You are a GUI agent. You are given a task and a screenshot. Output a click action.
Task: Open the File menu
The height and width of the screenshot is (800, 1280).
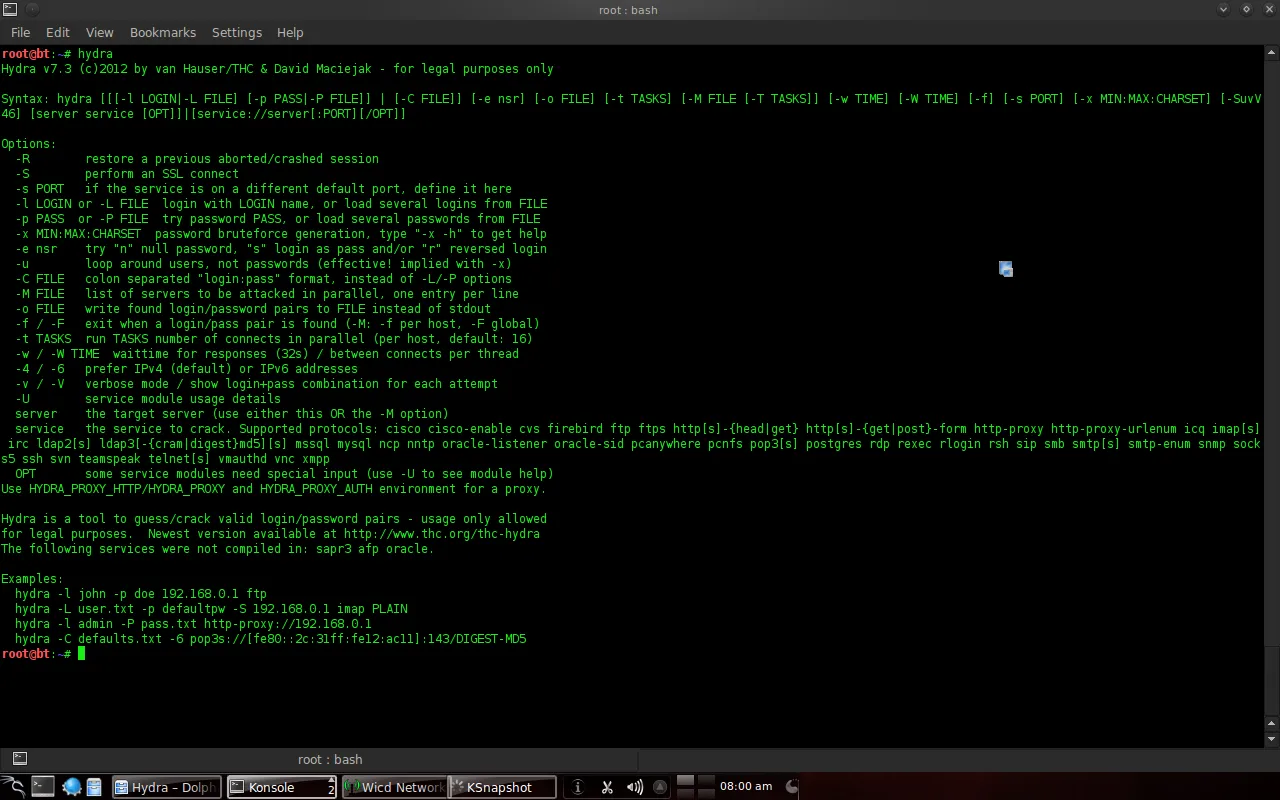(x=20, y=32)
